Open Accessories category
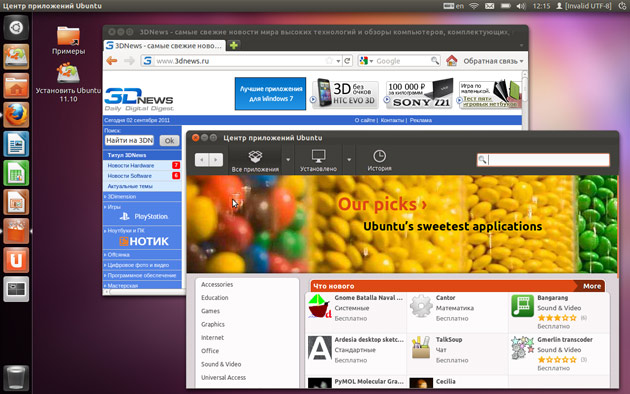Viewport: 630px width, 394px height. pos(217,284)
